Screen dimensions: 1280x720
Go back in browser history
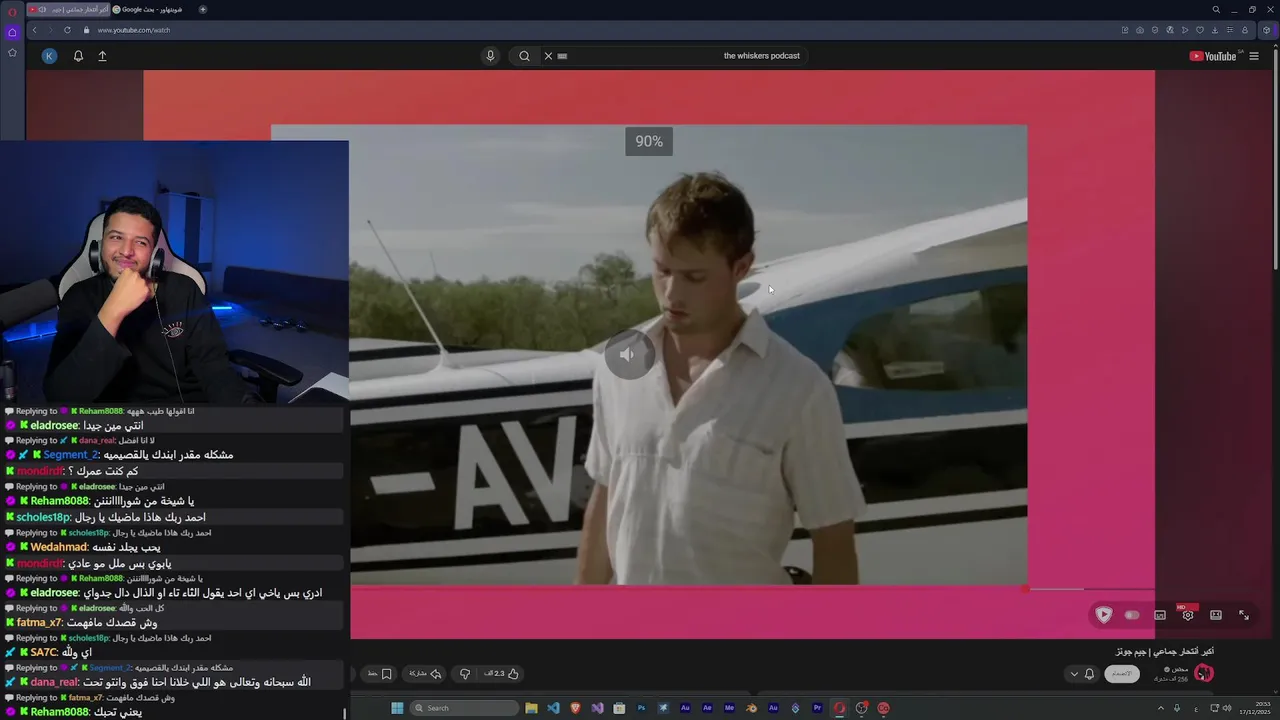point(34,30)
